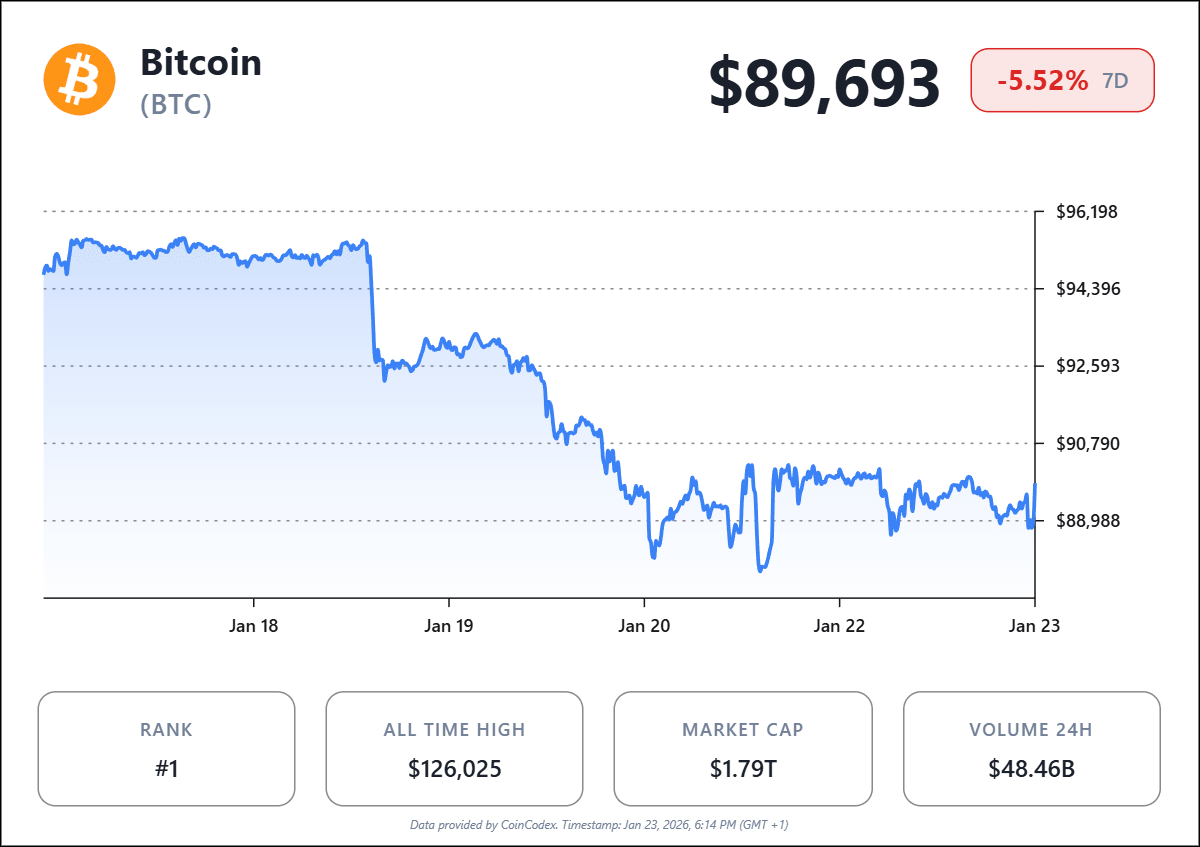Click the Bitcoin name heading
1200x847 pixels.
click(x=201, y=63)
